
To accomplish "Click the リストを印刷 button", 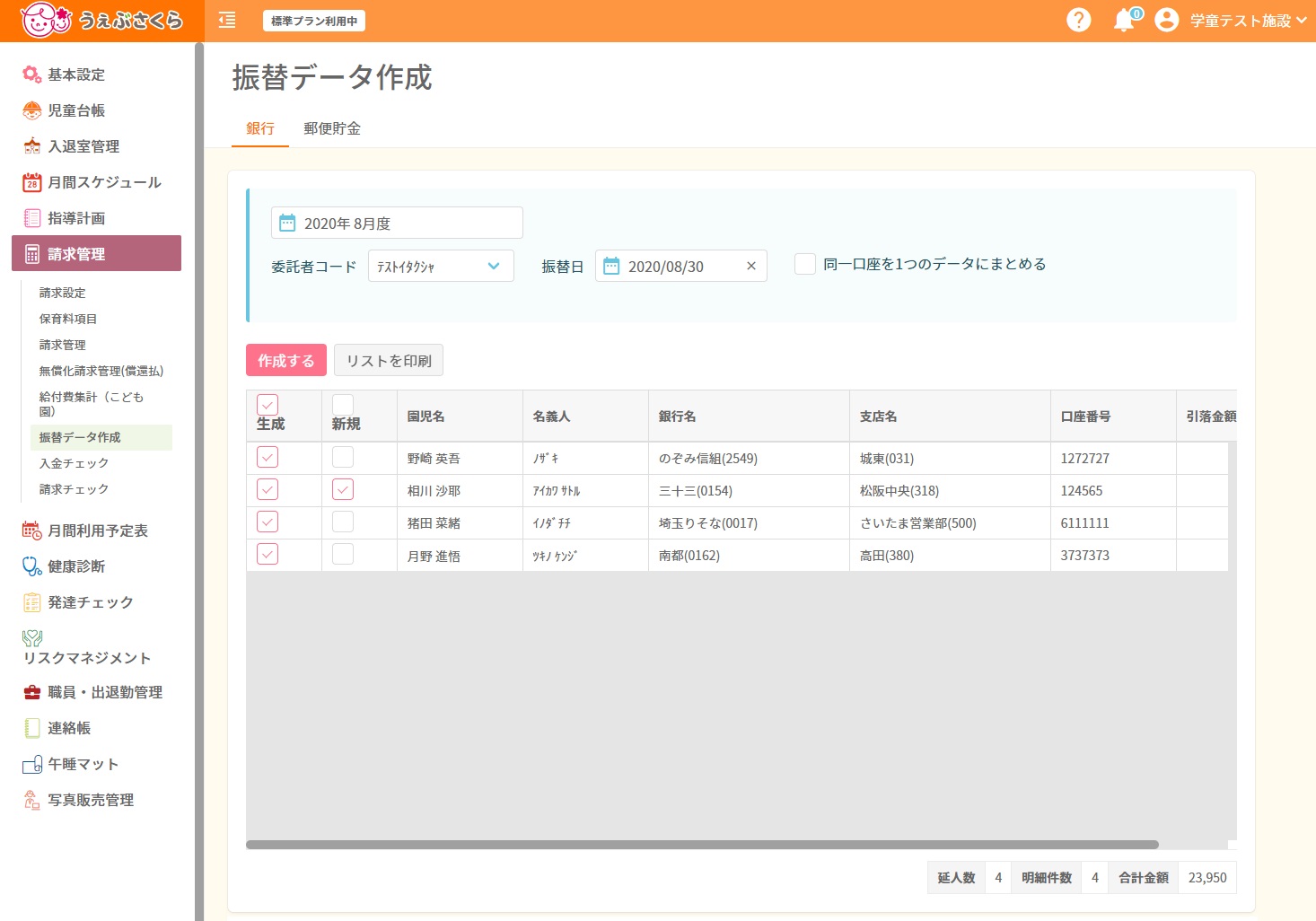I will point(389,360).
